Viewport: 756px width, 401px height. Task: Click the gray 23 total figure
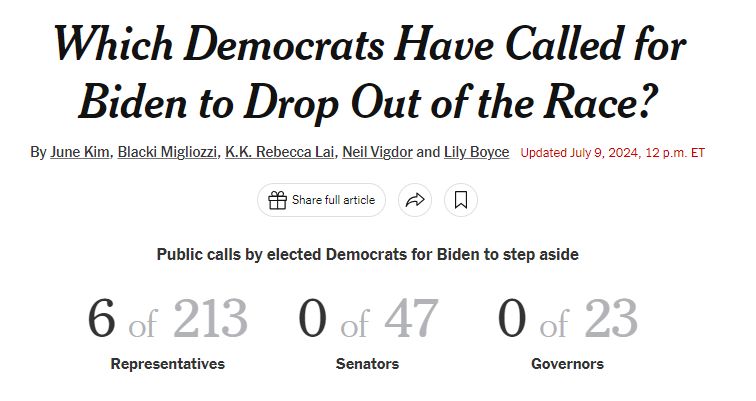click(610, 319)
